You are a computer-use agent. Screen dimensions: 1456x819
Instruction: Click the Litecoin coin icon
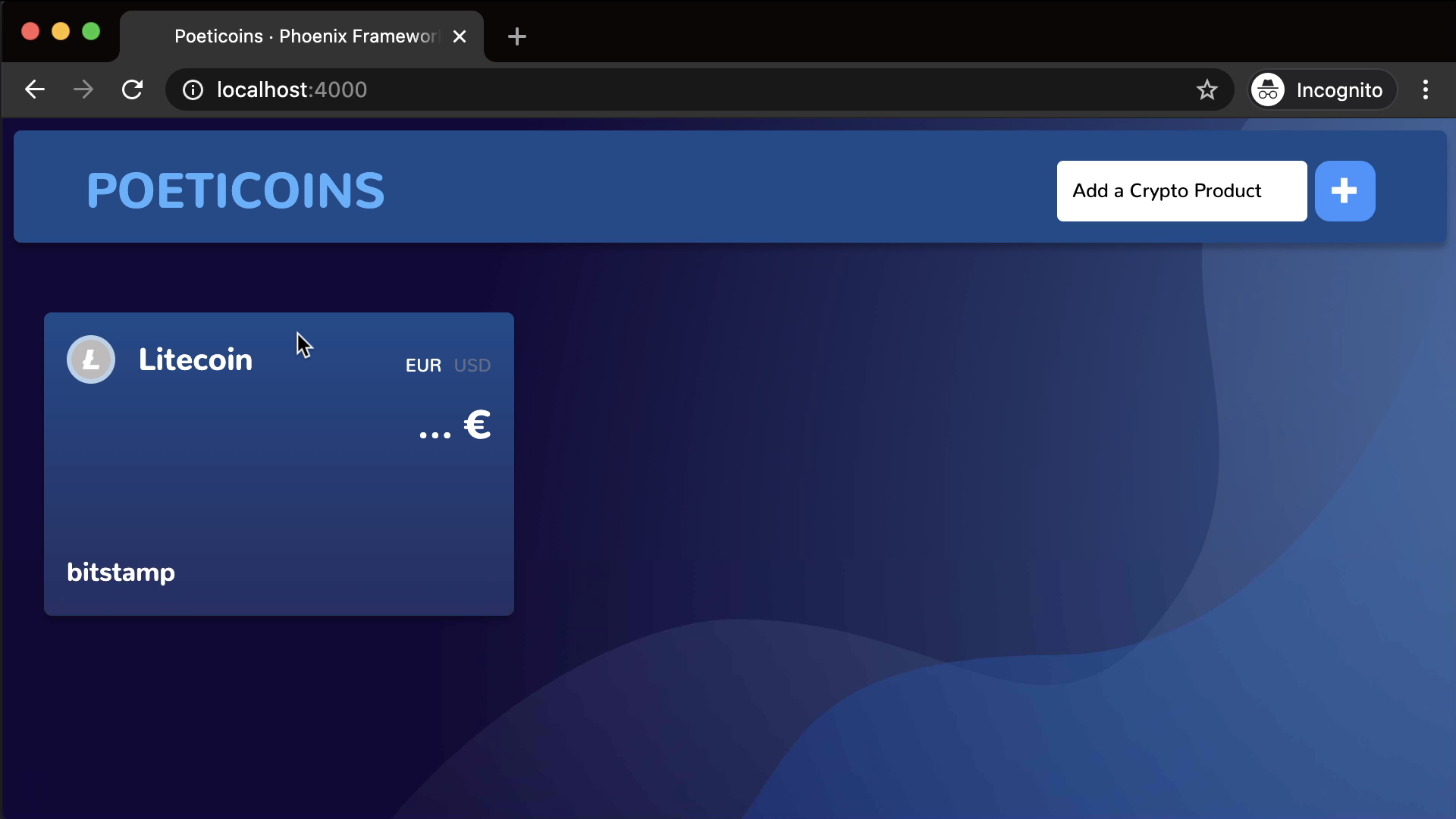[91, 359]
